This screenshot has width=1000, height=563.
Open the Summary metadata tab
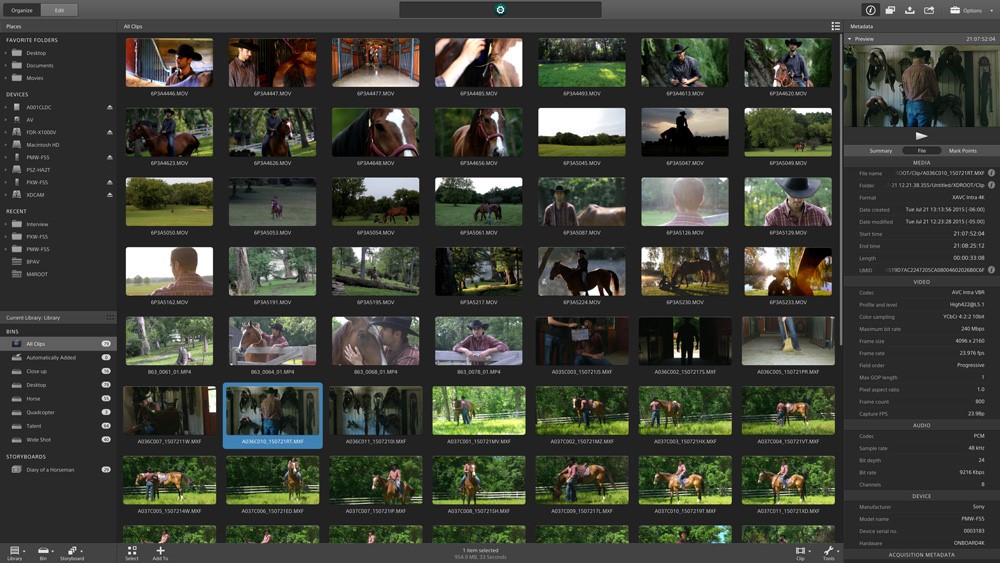[880, 150]
